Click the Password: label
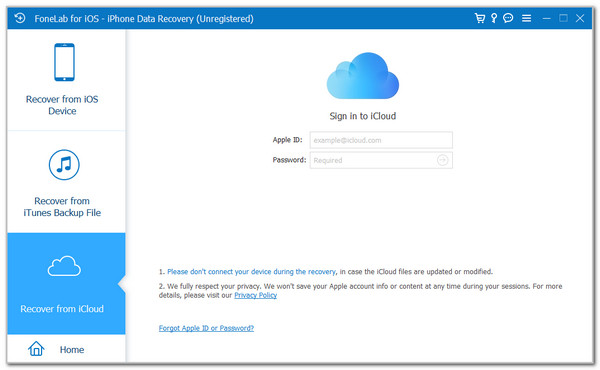The height and width of the screenshot is (370, 600). [x=289, y=160]
